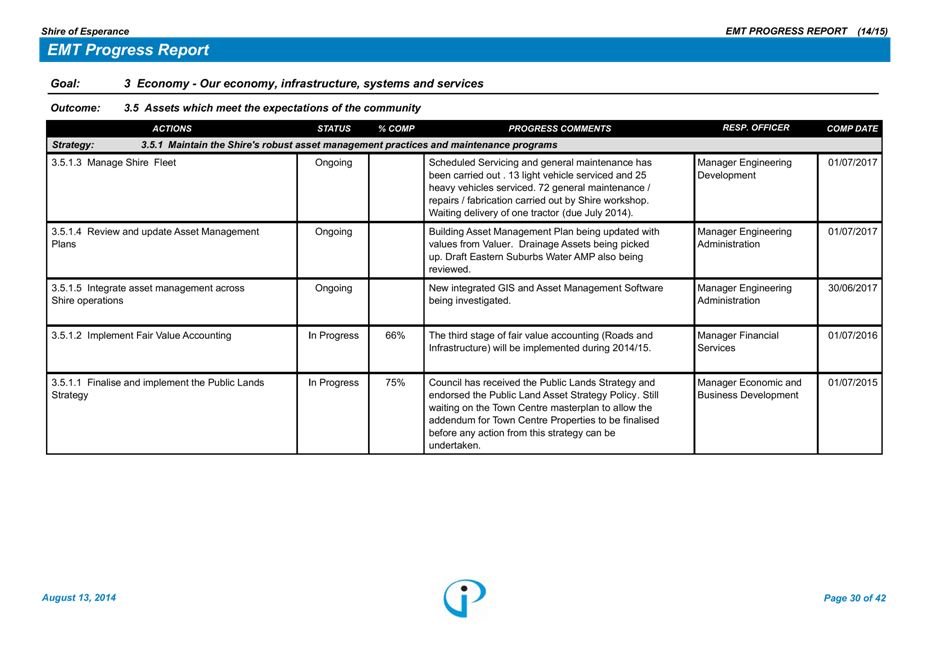This screenshot has height=657, width=928.
Task: Click the 66% completion value
Action: point(395,335)
